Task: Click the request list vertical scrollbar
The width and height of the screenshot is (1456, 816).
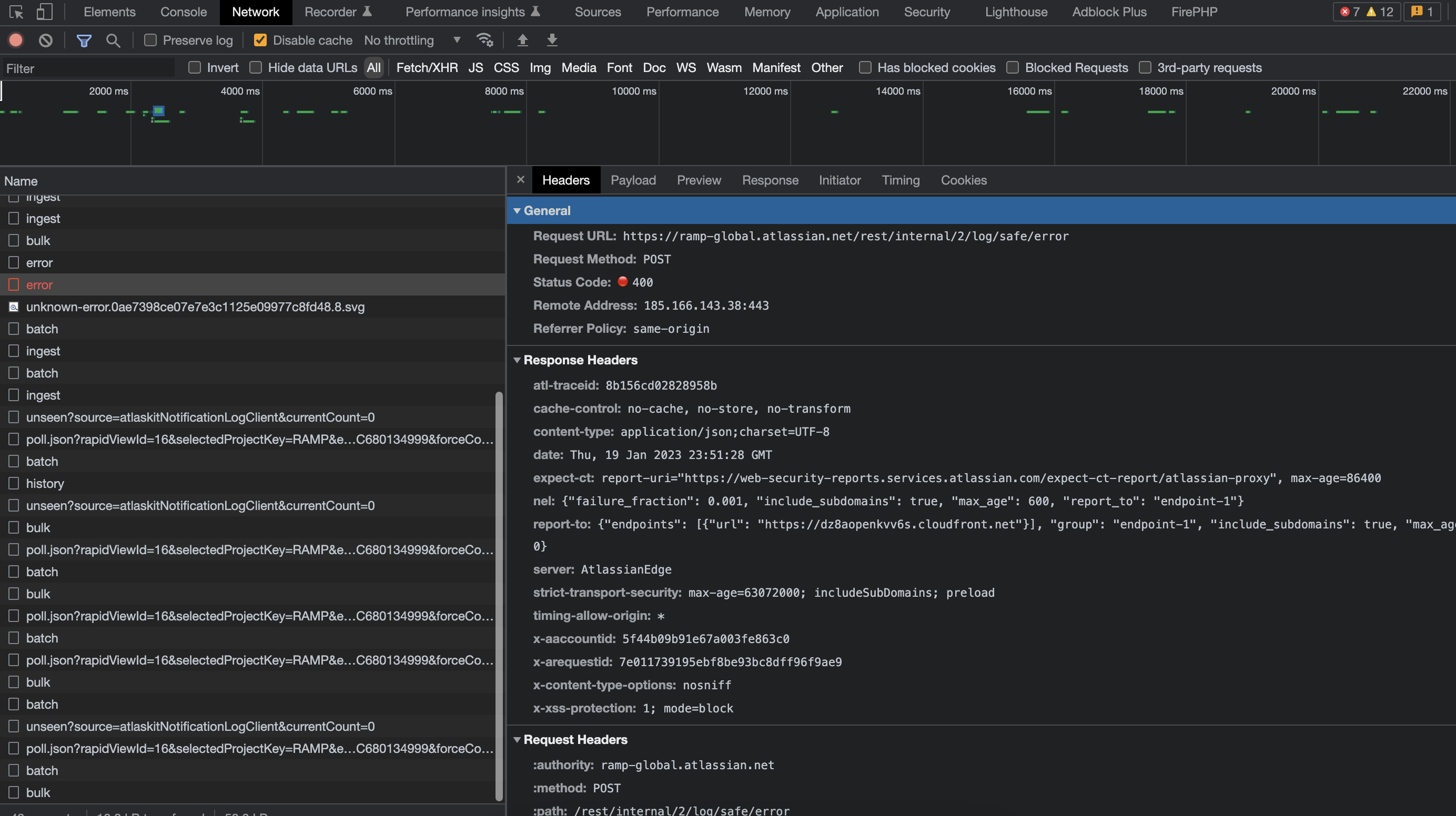Action: pyautogui.click(x=499, y=596)
